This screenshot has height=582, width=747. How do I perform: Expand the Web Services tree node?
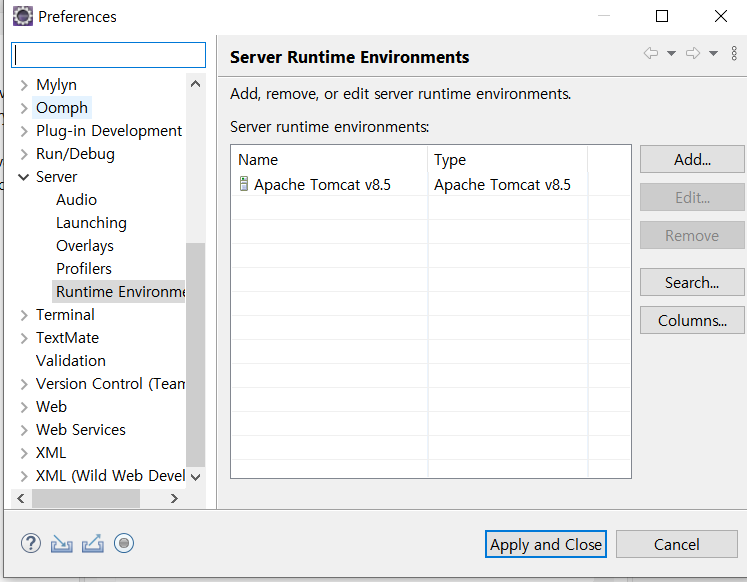point(24,430)
